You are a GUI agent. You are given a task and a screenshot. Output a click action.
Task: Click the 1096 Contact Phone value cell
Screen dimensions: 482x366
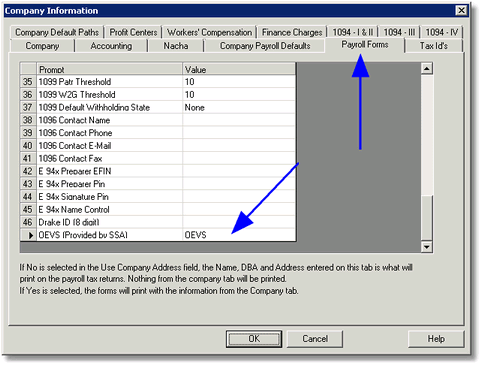coord(239,133)
